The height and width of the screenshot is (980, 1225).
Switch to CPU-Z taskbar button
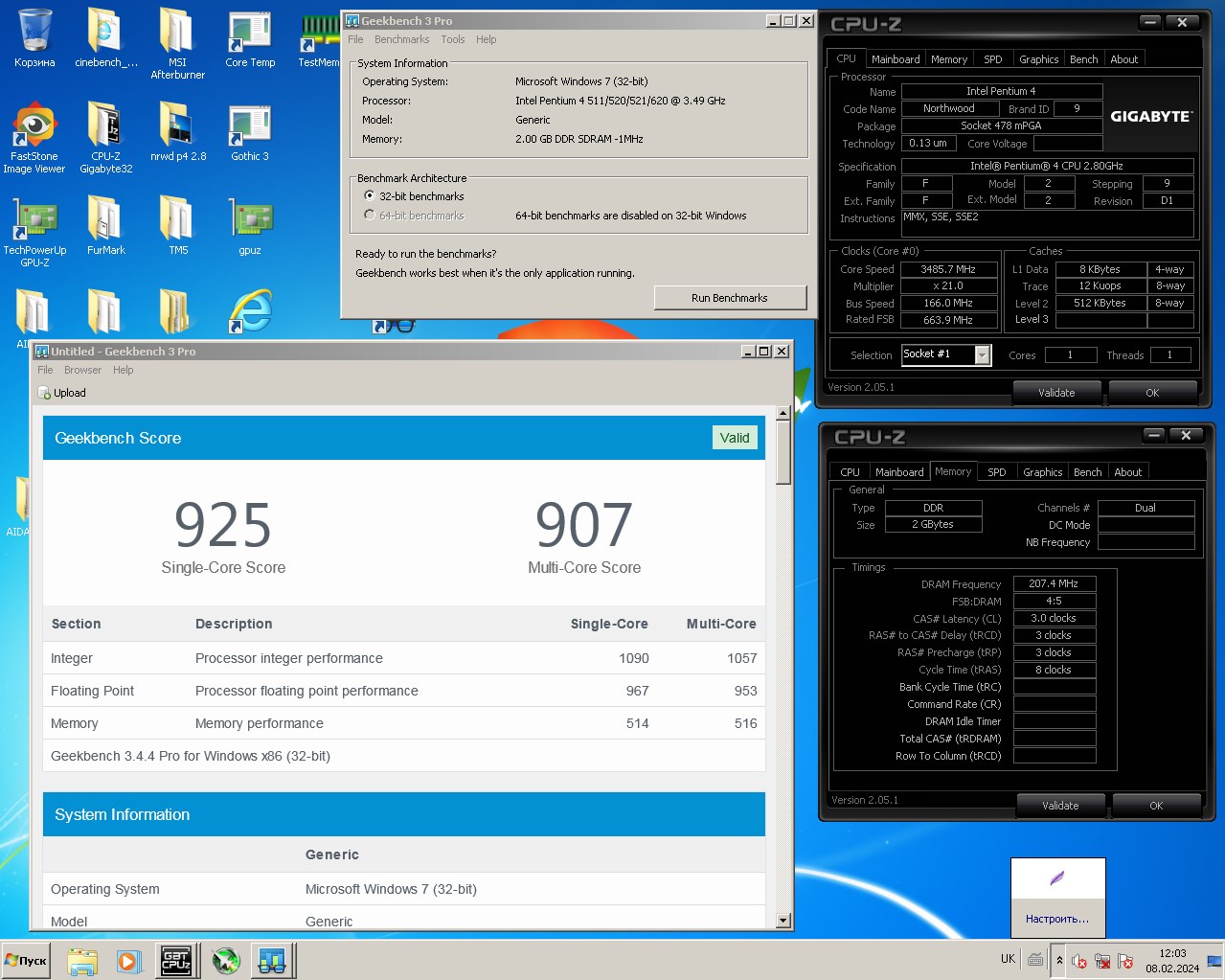176,961
